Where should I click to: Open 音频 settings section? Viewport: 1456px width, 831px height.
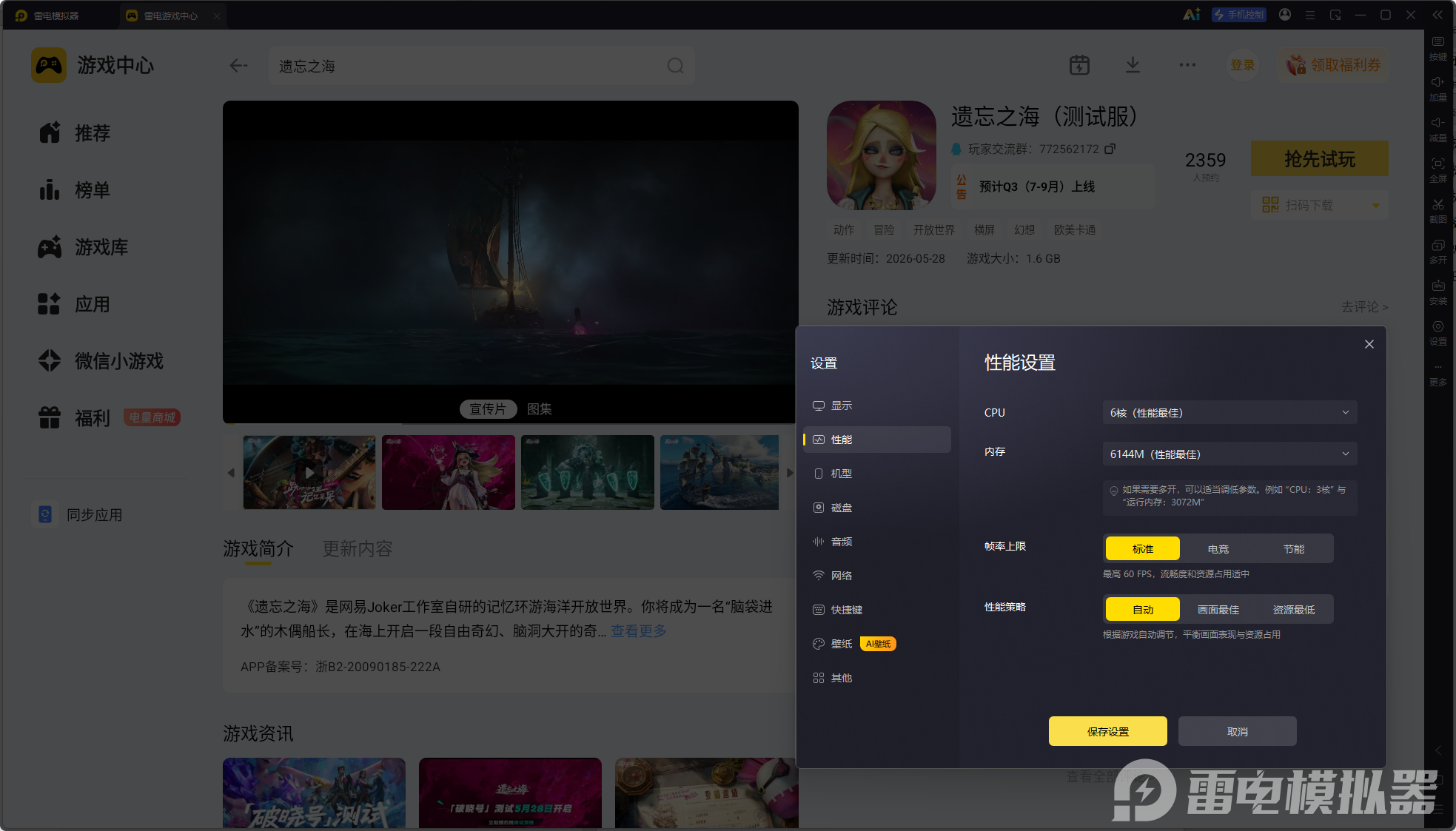point(877,542)
